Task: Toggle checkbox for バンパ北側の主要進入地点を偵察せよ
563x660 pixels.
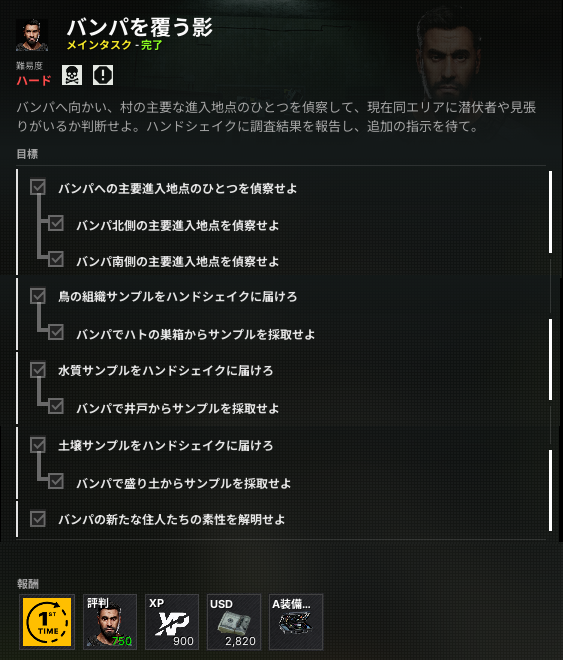Action: coord(56,224)
